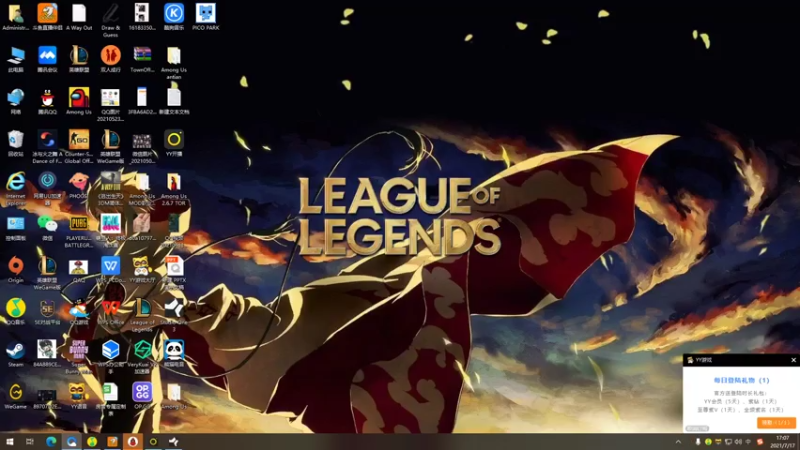Launch League of Legends desktop shortcut
Screen dimensions: 800x450
(x=142, y=308)
